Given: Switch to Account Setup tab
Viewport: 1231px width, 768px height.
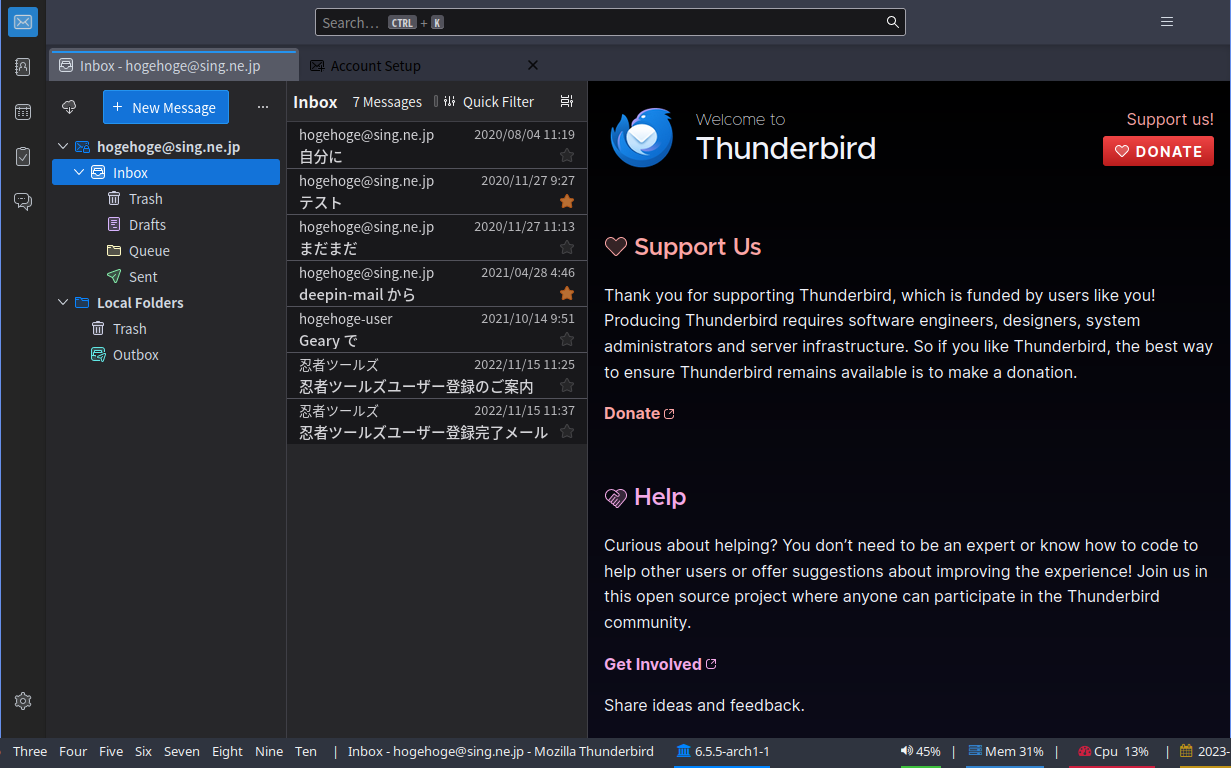Looking at the screenshot, I should click(425, 65).
